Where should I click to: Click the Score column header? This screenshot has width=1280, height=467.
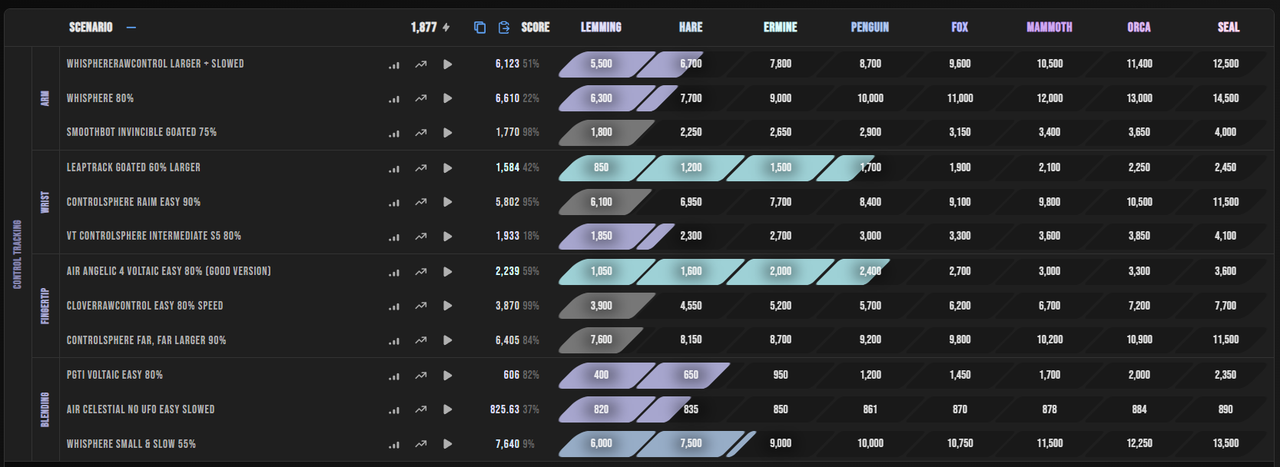[x=535, y=28]
